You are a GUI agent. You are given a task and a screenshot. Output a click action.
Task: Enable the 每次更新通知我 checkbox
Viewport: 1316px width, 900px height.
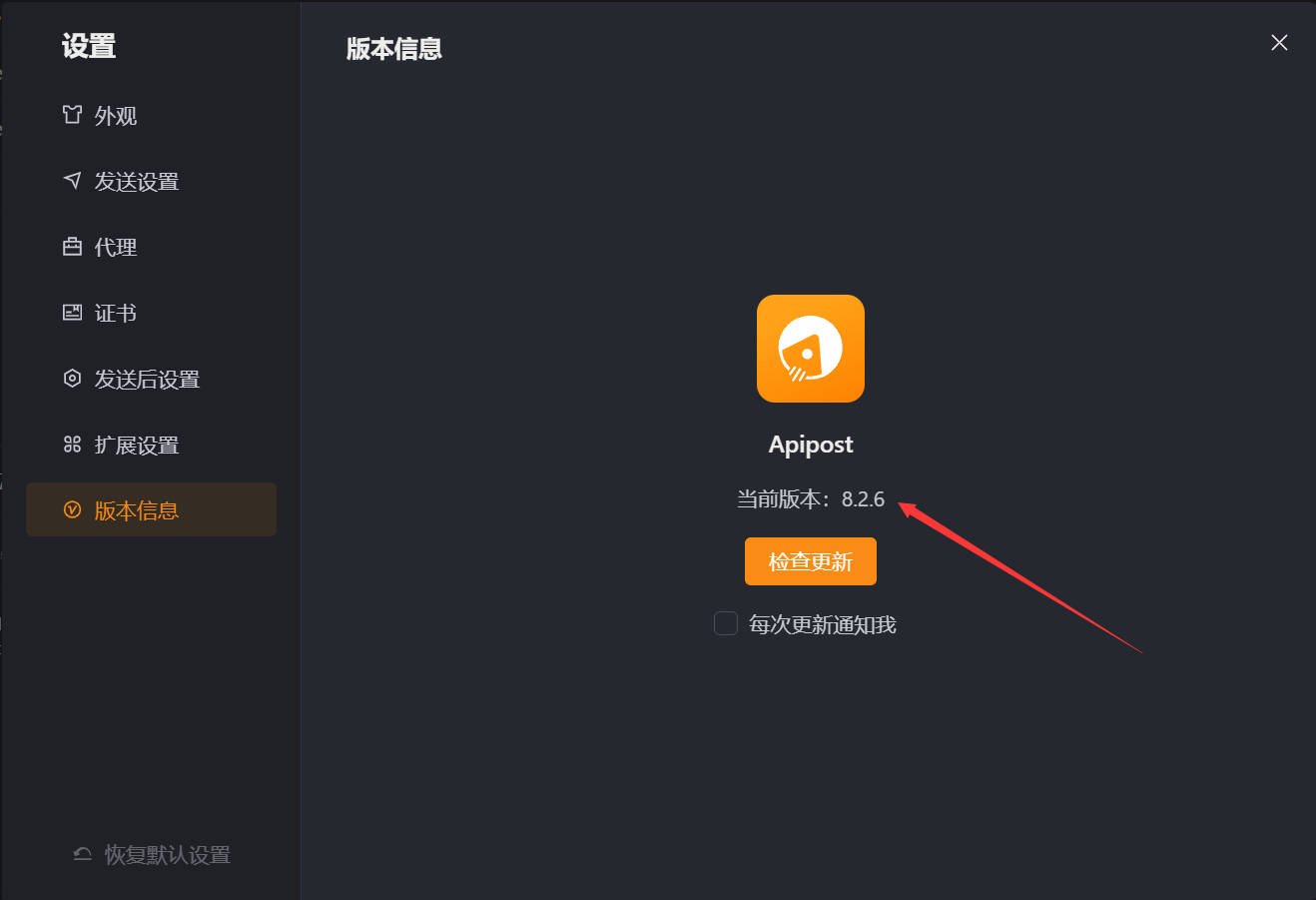pyautogui.click(x=726, y=623)
